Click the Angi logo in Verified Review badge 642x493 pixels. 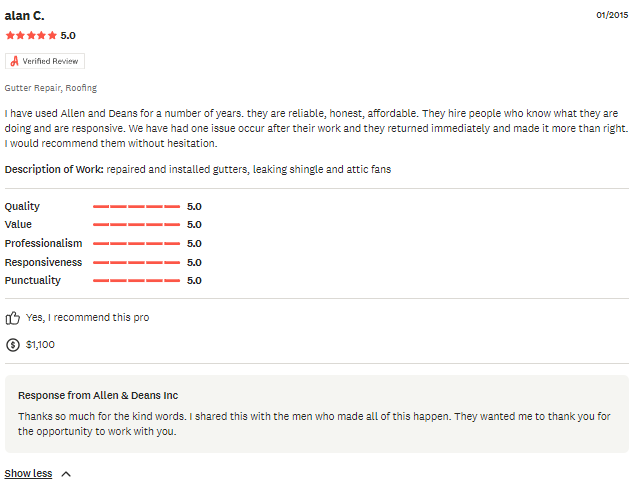(14, 61)
